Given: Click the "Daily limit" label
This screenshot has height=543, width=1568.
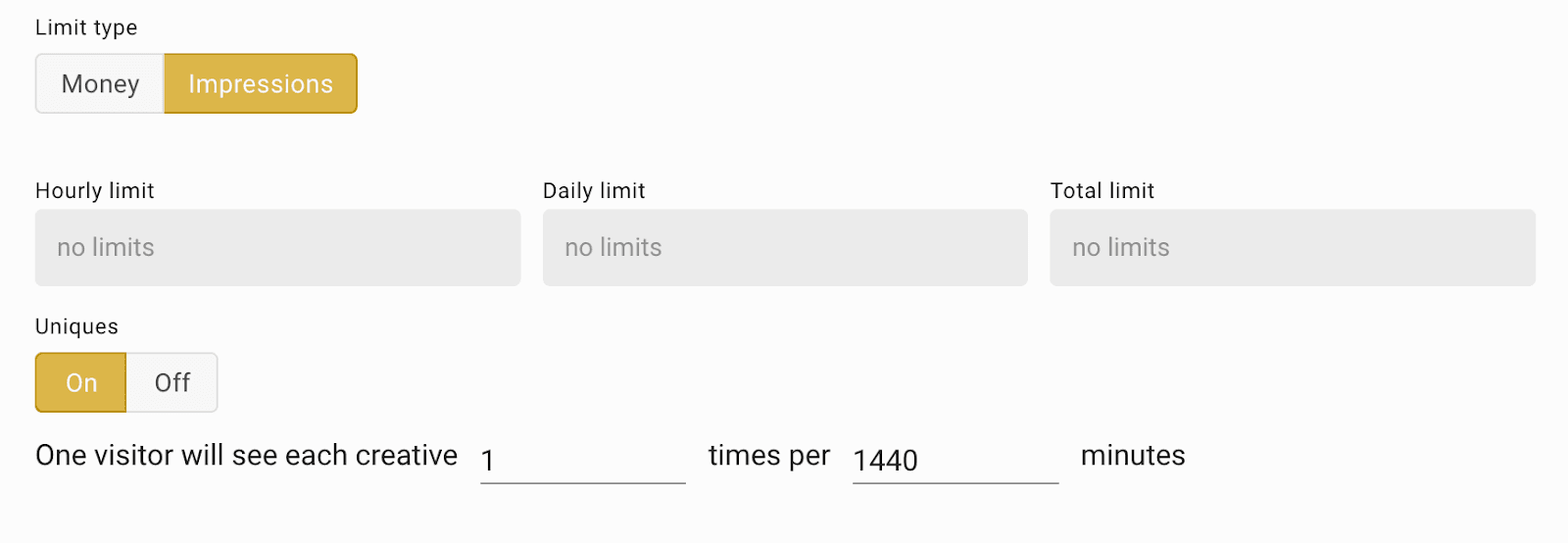Looking at the screenshot, I should click(594, 191).
